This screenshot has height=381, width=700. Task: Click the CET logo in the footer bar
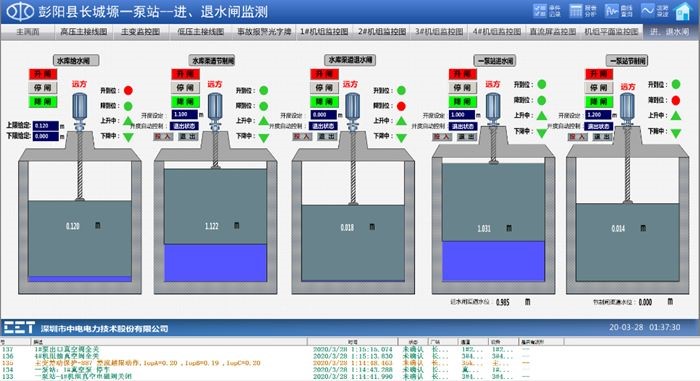[19, 328]
